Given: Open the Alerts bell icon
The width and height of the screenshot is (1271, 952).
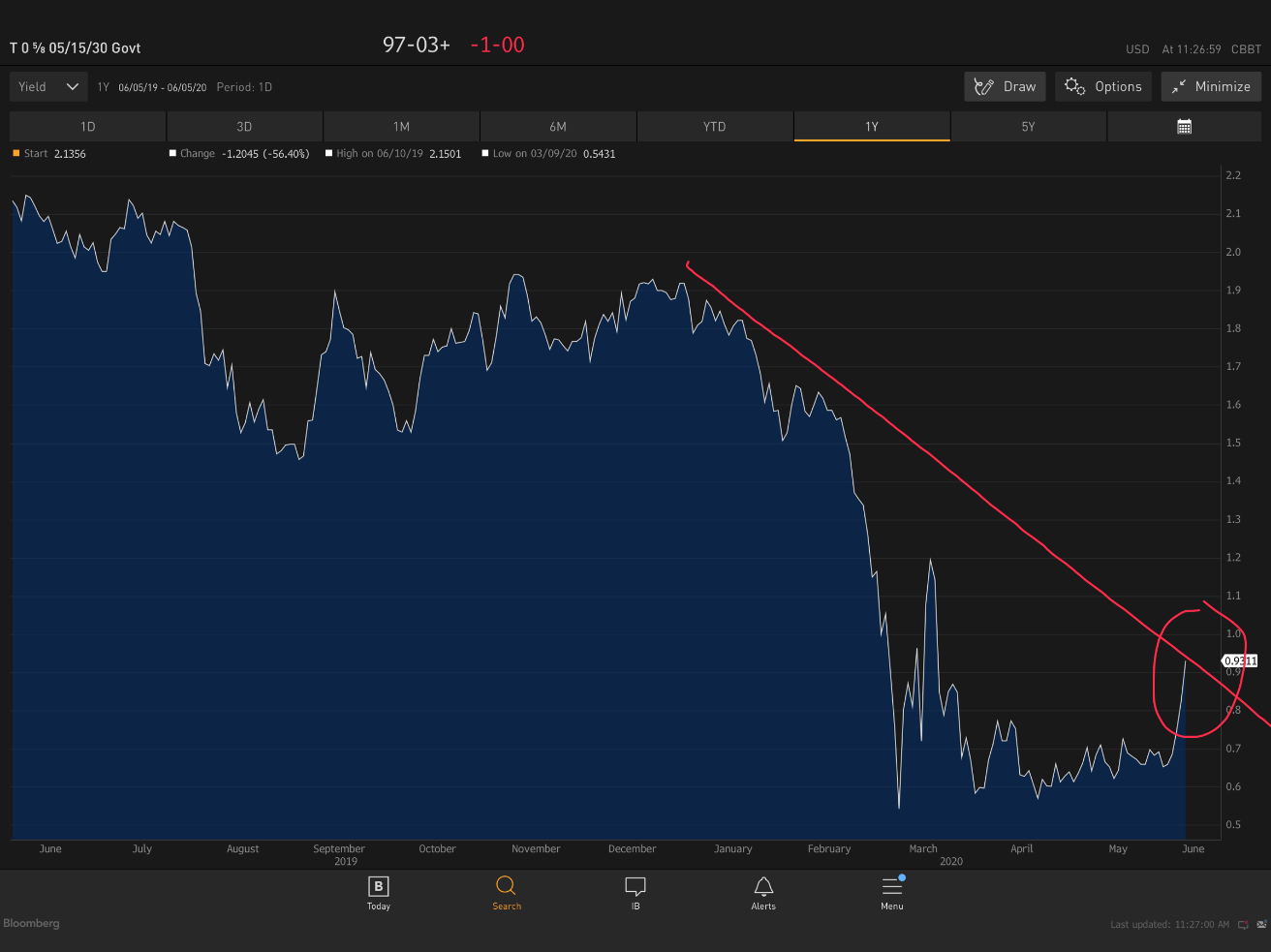Looking at the screenshot, I should click(x=763, y=886).
